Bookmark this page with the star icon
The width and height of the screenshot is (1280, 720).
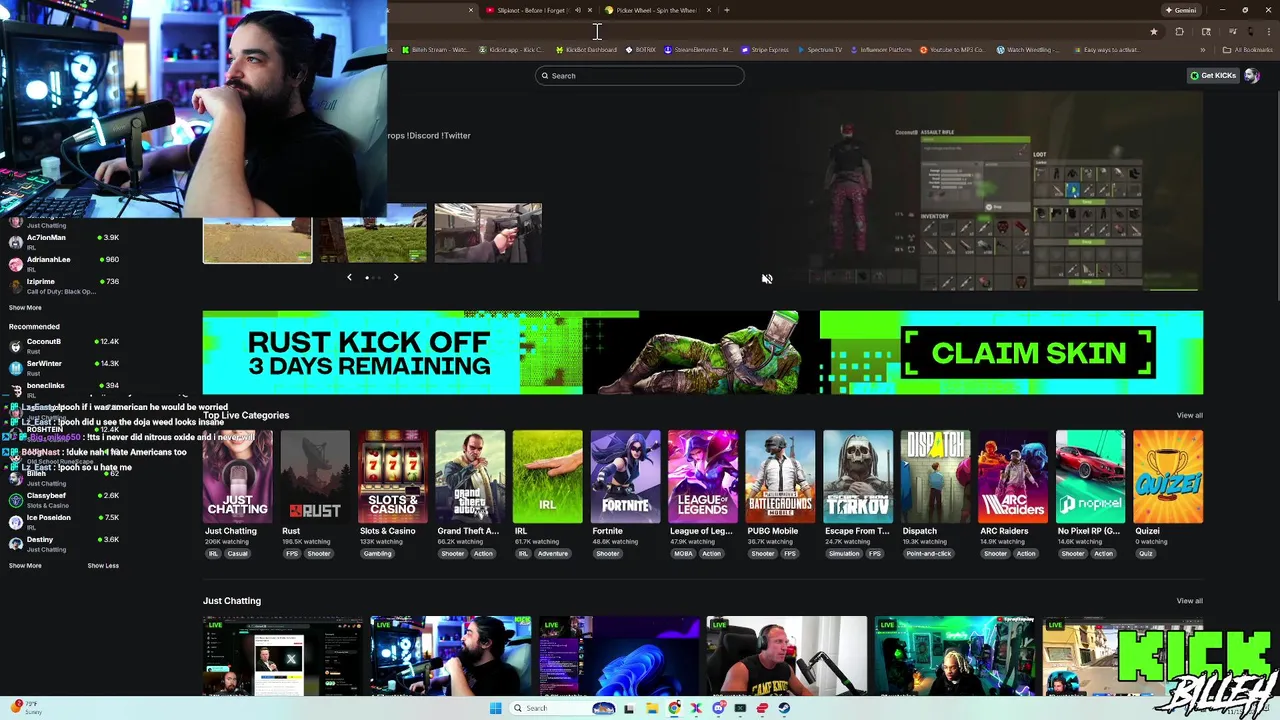coord(1153,31)
